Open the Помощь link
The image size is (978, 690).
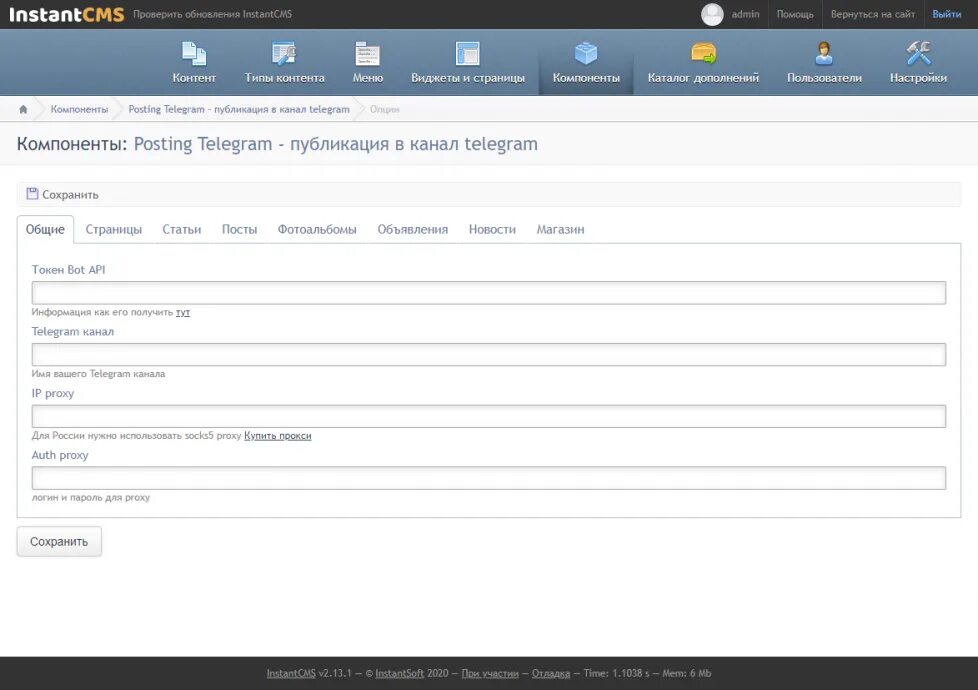tap(795, 14)
